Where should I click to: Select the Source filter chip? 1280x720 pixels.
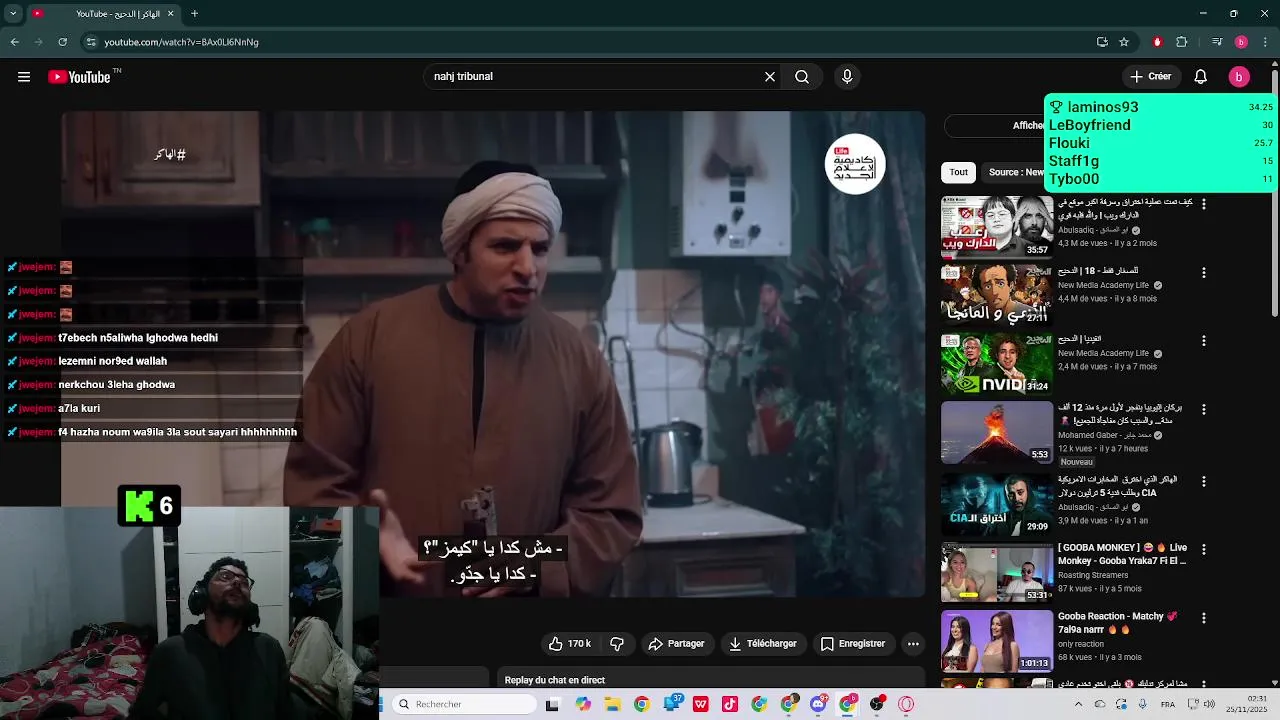click(1014, 172)
